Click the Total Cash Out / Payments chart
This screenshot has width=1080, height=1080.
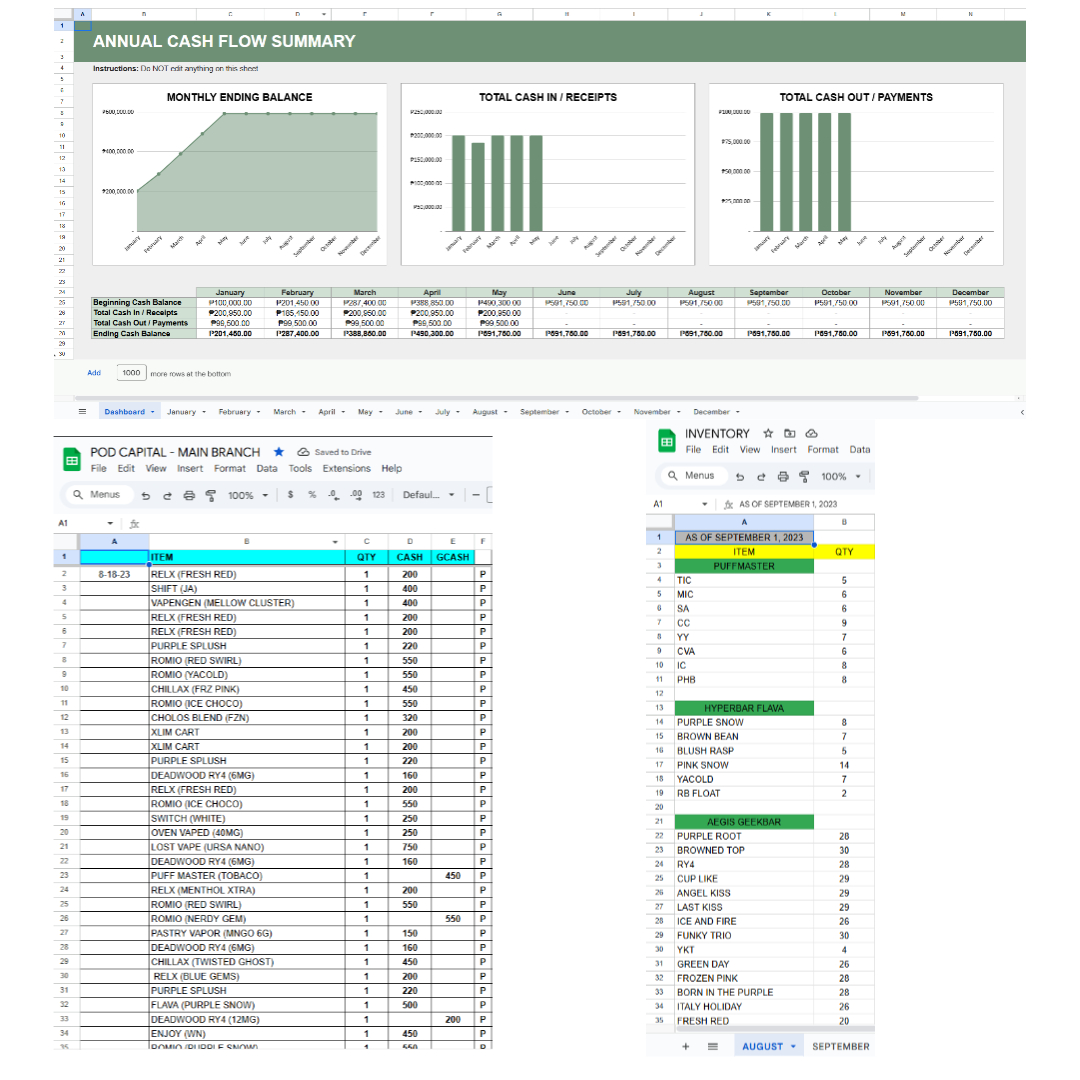tap(856, 174)
